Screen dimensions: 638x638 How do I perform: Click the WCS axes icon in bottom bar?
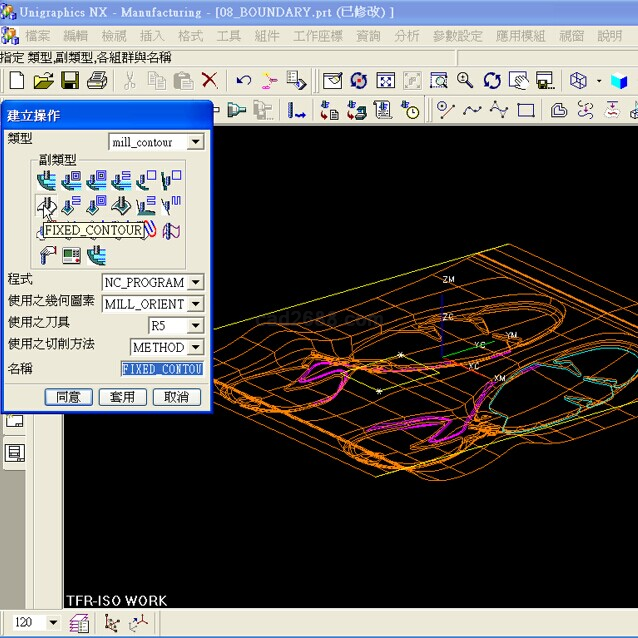(x=139, y=623)
